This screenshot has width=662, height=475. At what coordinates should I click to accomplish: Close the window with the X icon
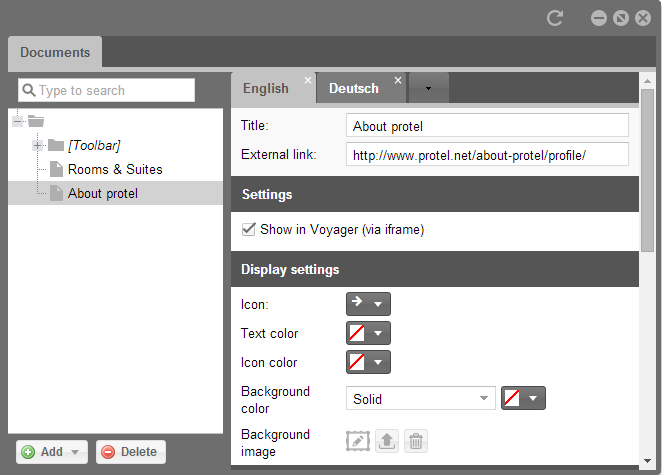(x=643, y=18)
